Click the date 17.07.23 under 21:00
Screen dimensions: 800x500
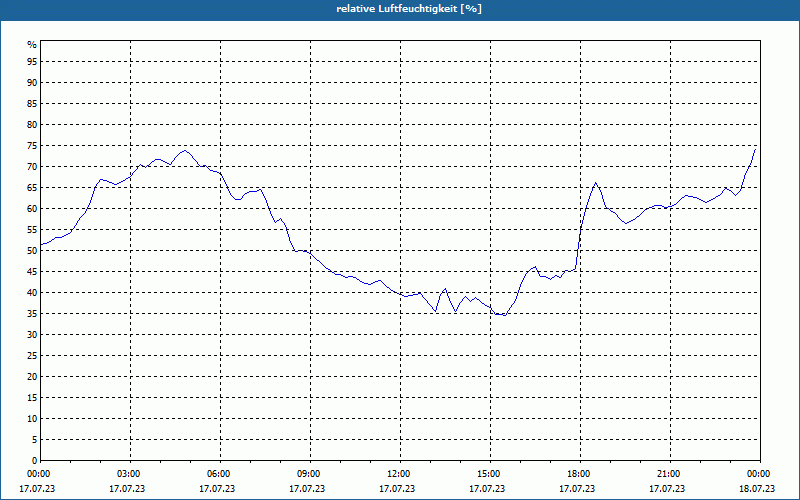[x=667, y=489]
